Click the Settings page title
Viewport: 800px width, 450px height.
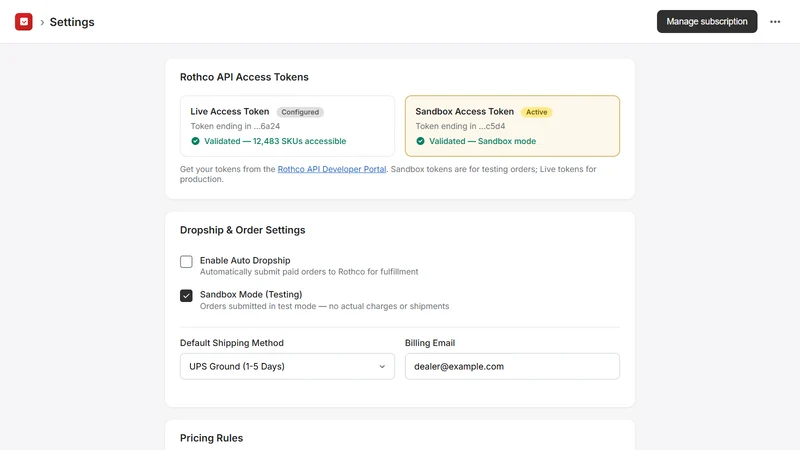pos(72,22)
